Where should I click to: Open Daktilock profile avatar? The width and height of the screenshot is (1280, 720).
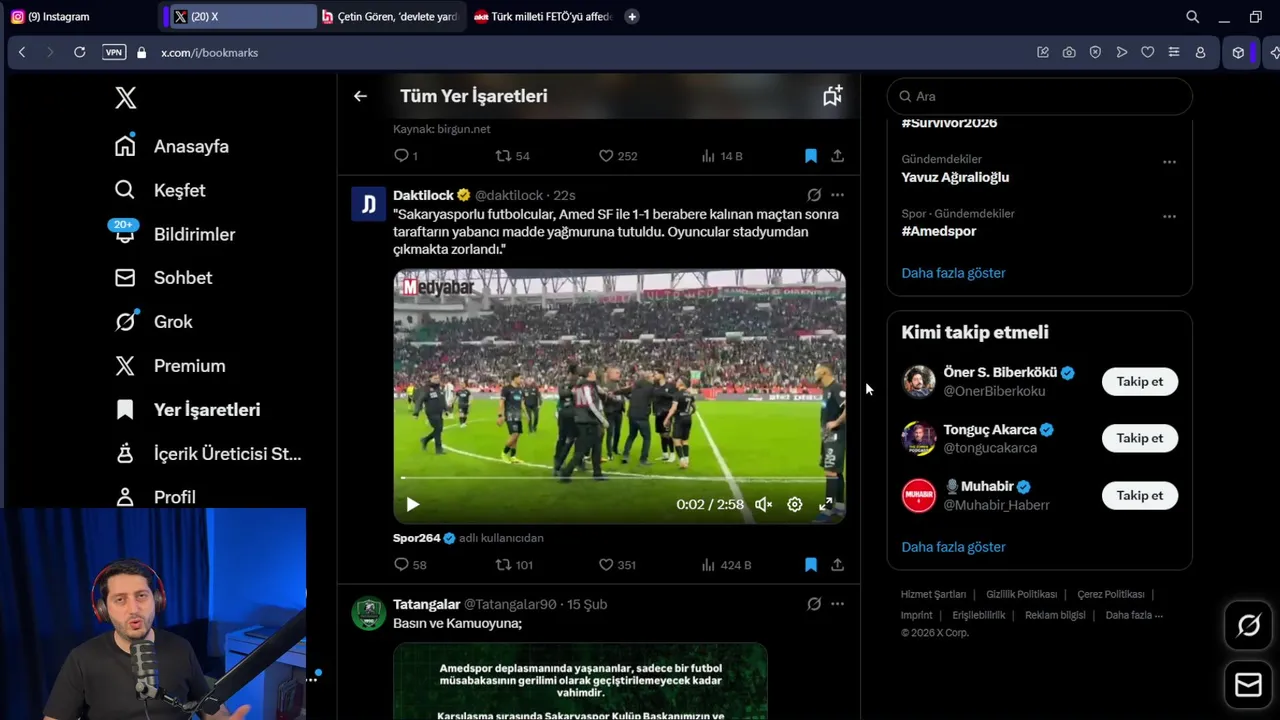[x=368, y=204]
